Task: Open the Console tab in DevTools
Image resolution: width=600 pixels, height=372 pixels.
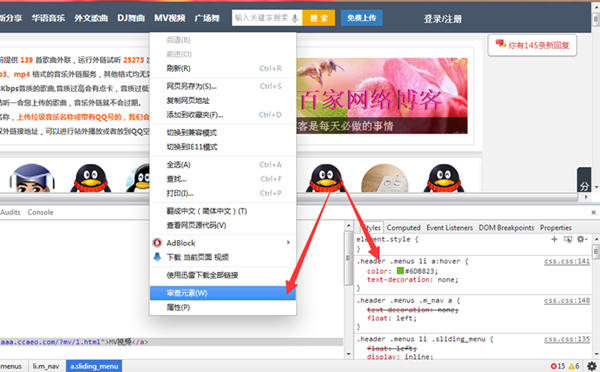Action: tap(40, 212)
